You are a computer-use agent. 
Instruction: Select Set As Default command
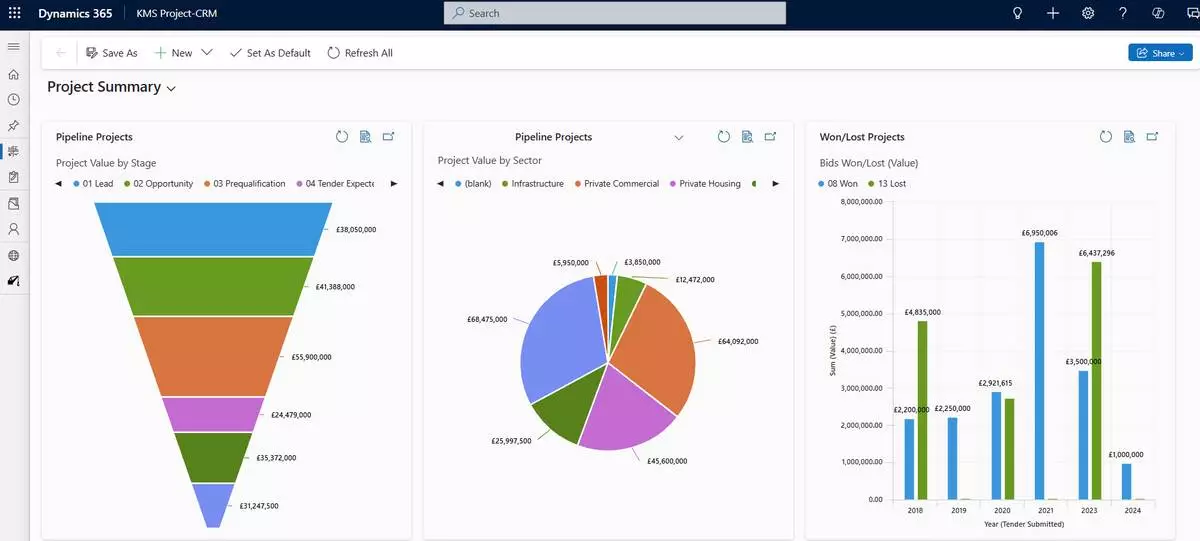270,53
